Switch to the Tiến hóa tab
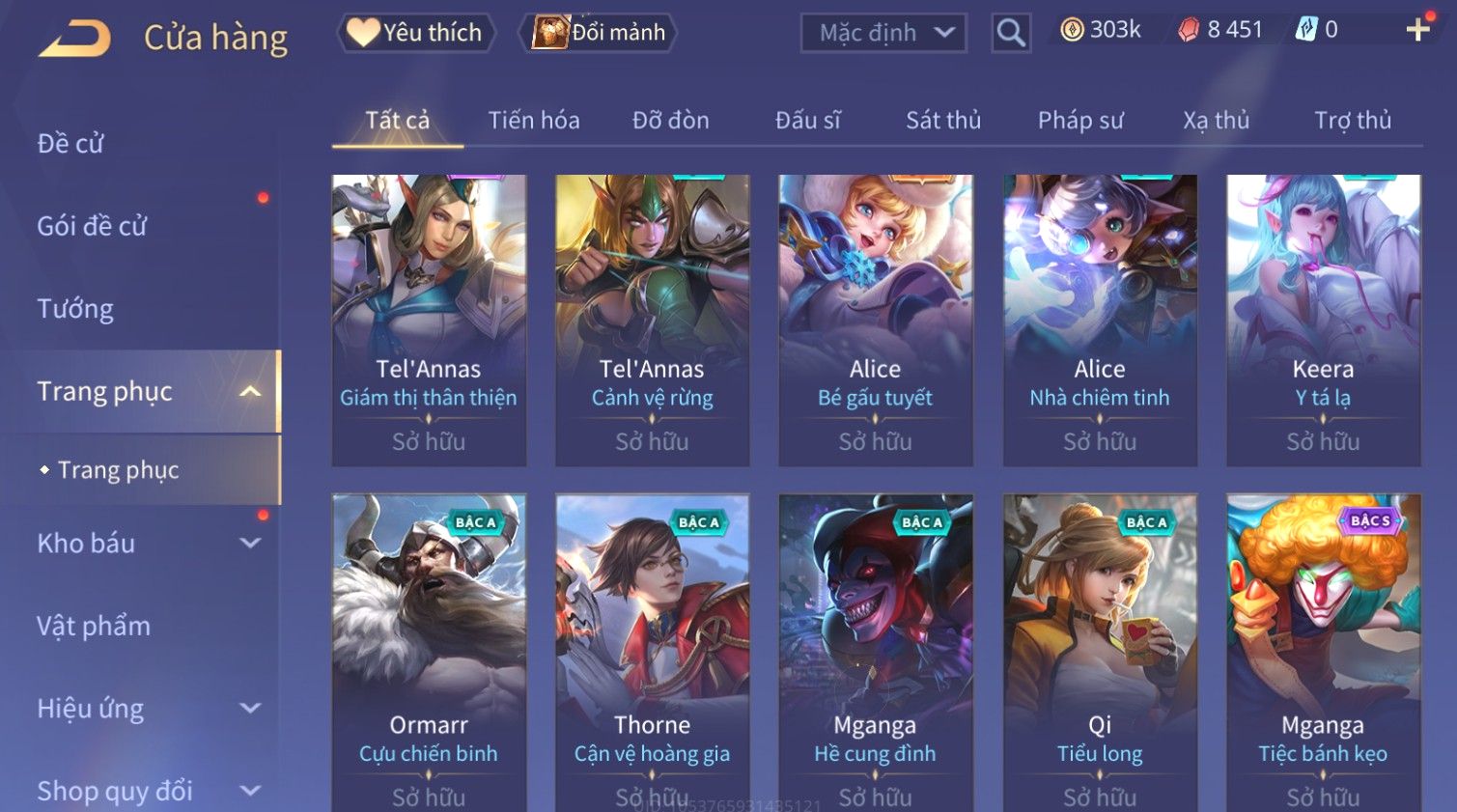 (534, 121)
